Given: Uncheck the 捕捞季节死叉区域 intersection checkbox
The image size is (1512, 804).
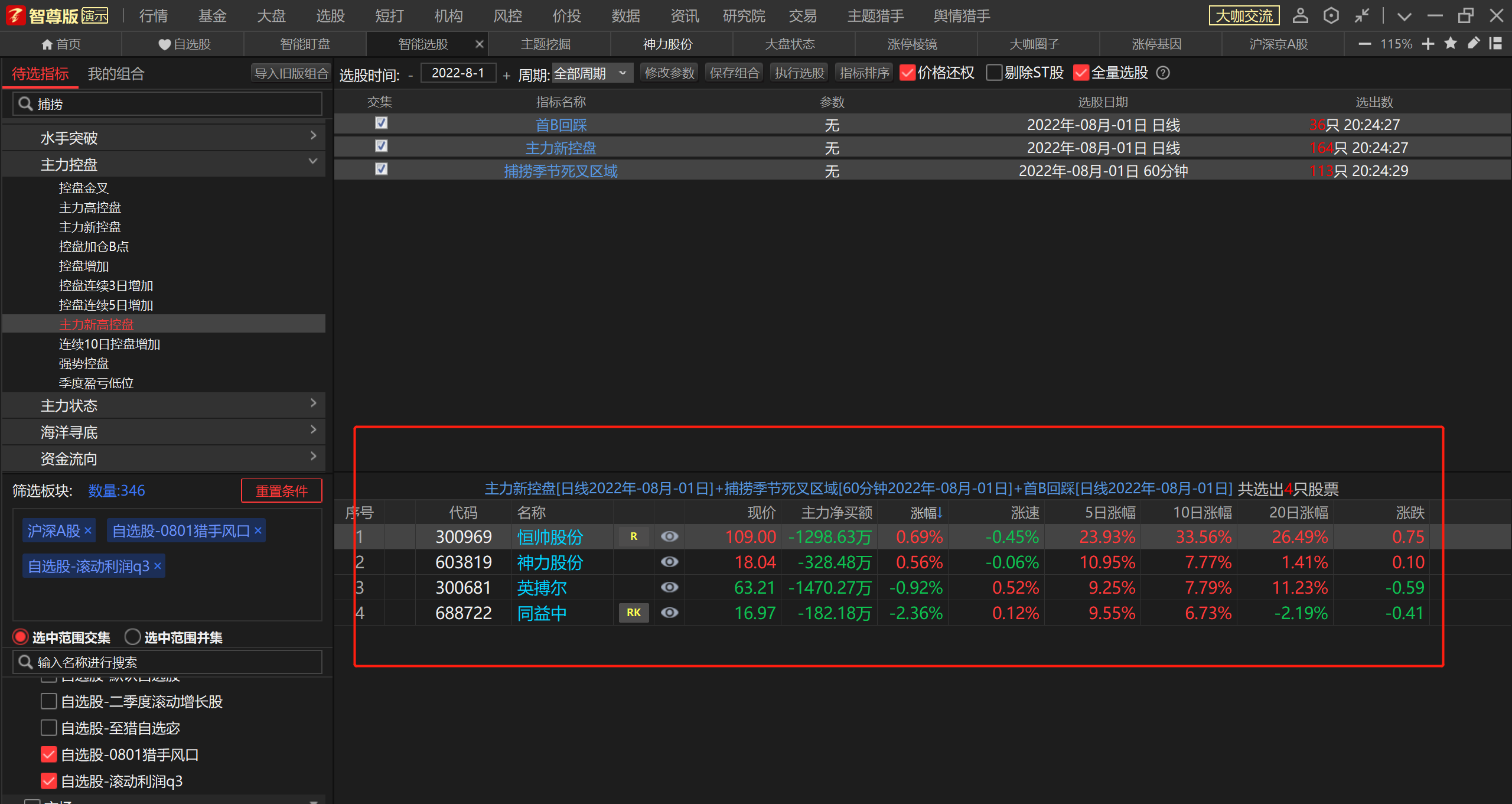Looking at the screenshot, I should tap(381, 169).
